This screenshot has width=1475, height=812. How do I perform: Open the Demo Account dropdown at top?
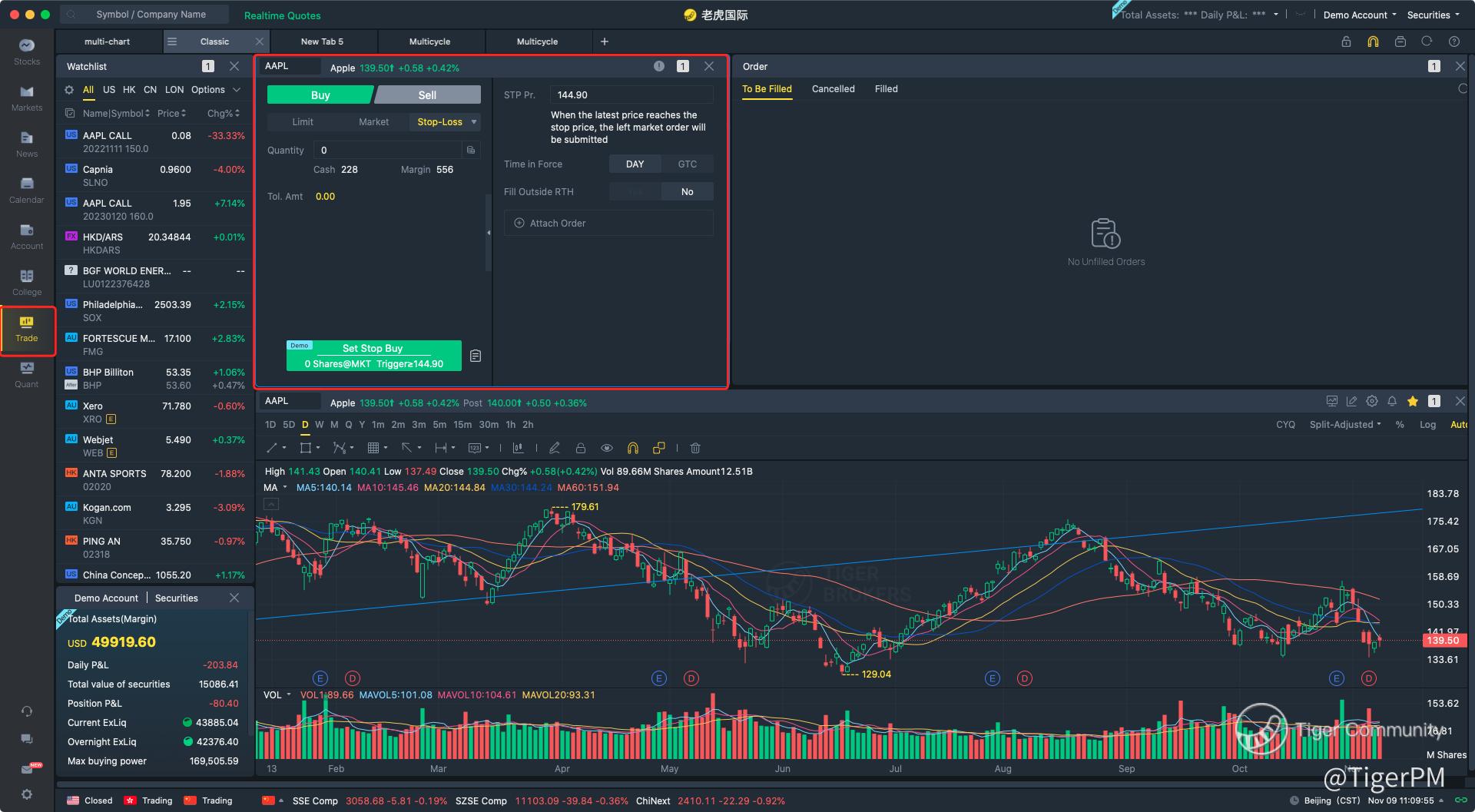pyautogui.click(x=1359, y=15)
